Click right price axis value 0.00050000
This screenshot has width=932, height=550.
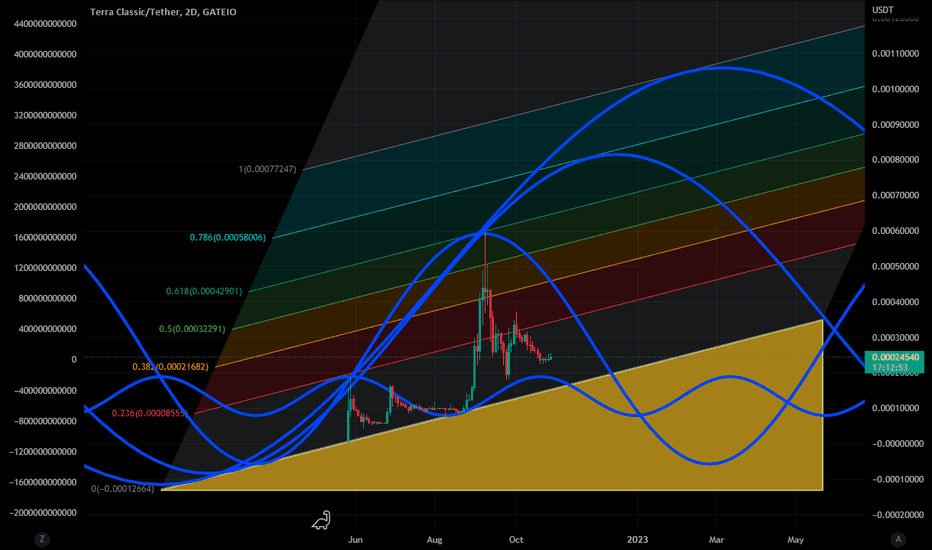(895, 266)
